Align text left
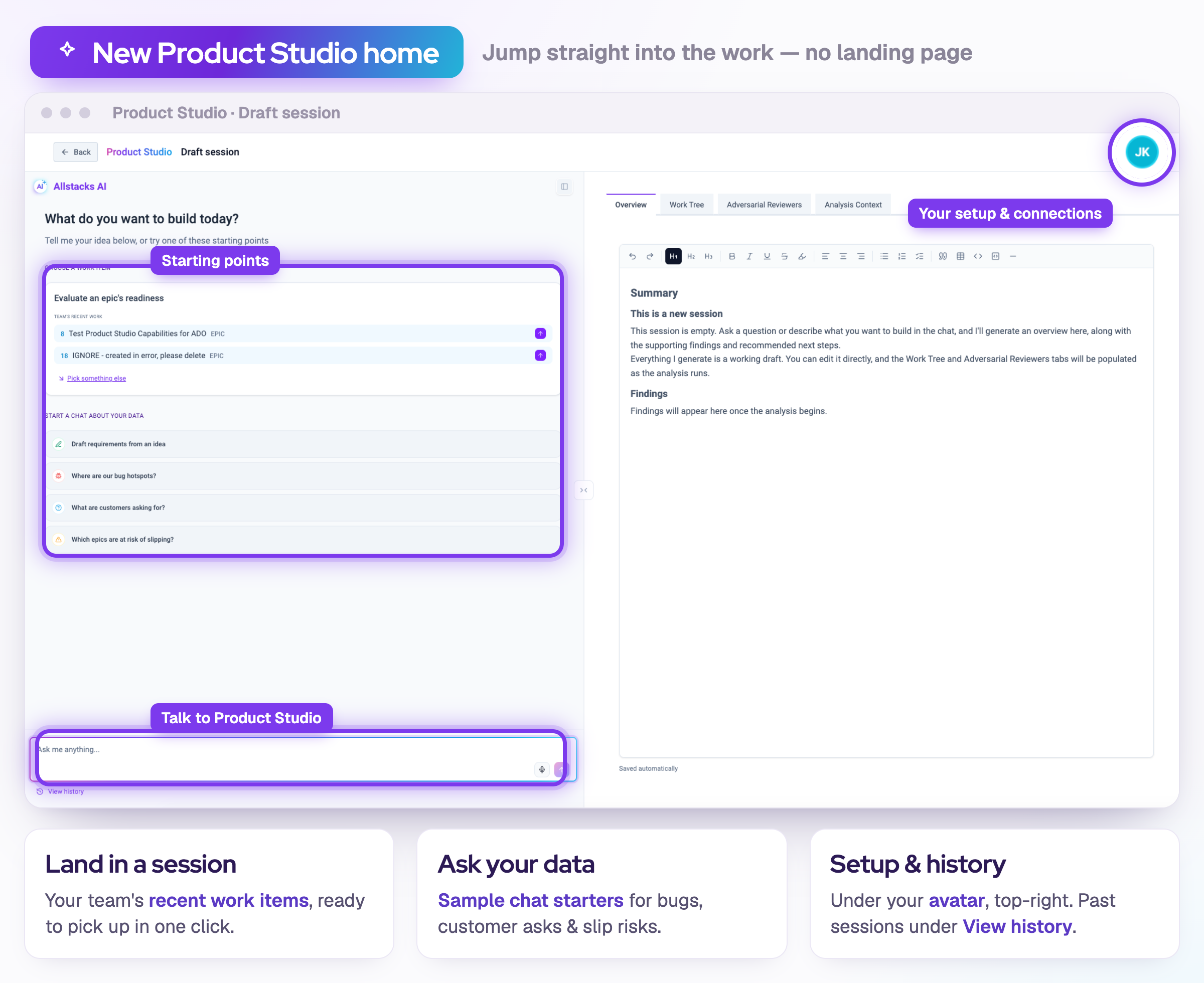The width and height of the screenshot is (1204, 983). point(825,256)
